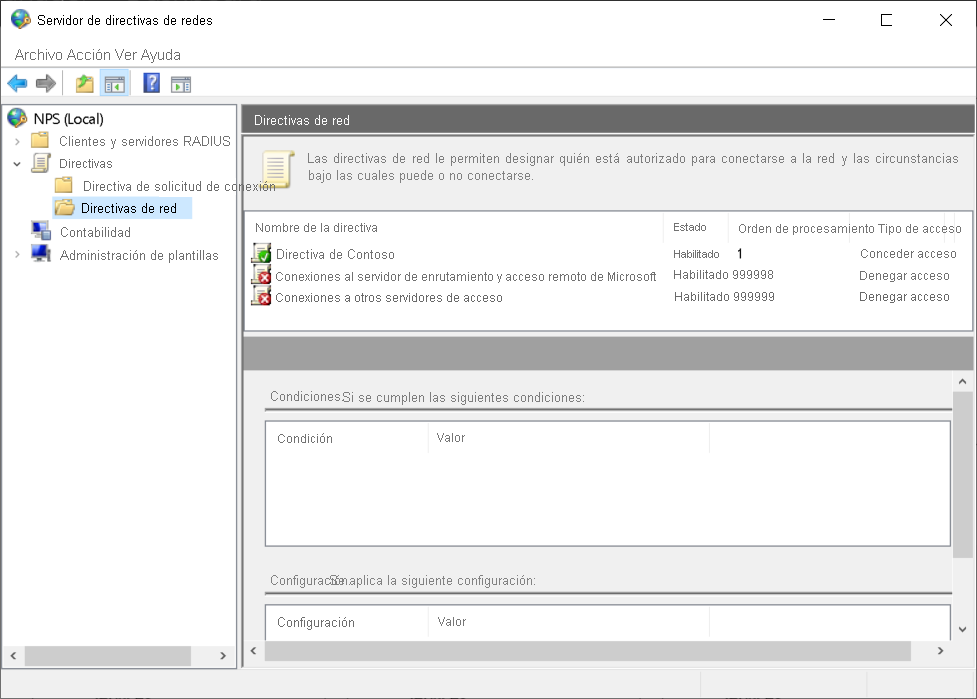Click right arrow of tree pane scrollbar
The width and height of the screenshot is (977, 699).
click(223, 655)
